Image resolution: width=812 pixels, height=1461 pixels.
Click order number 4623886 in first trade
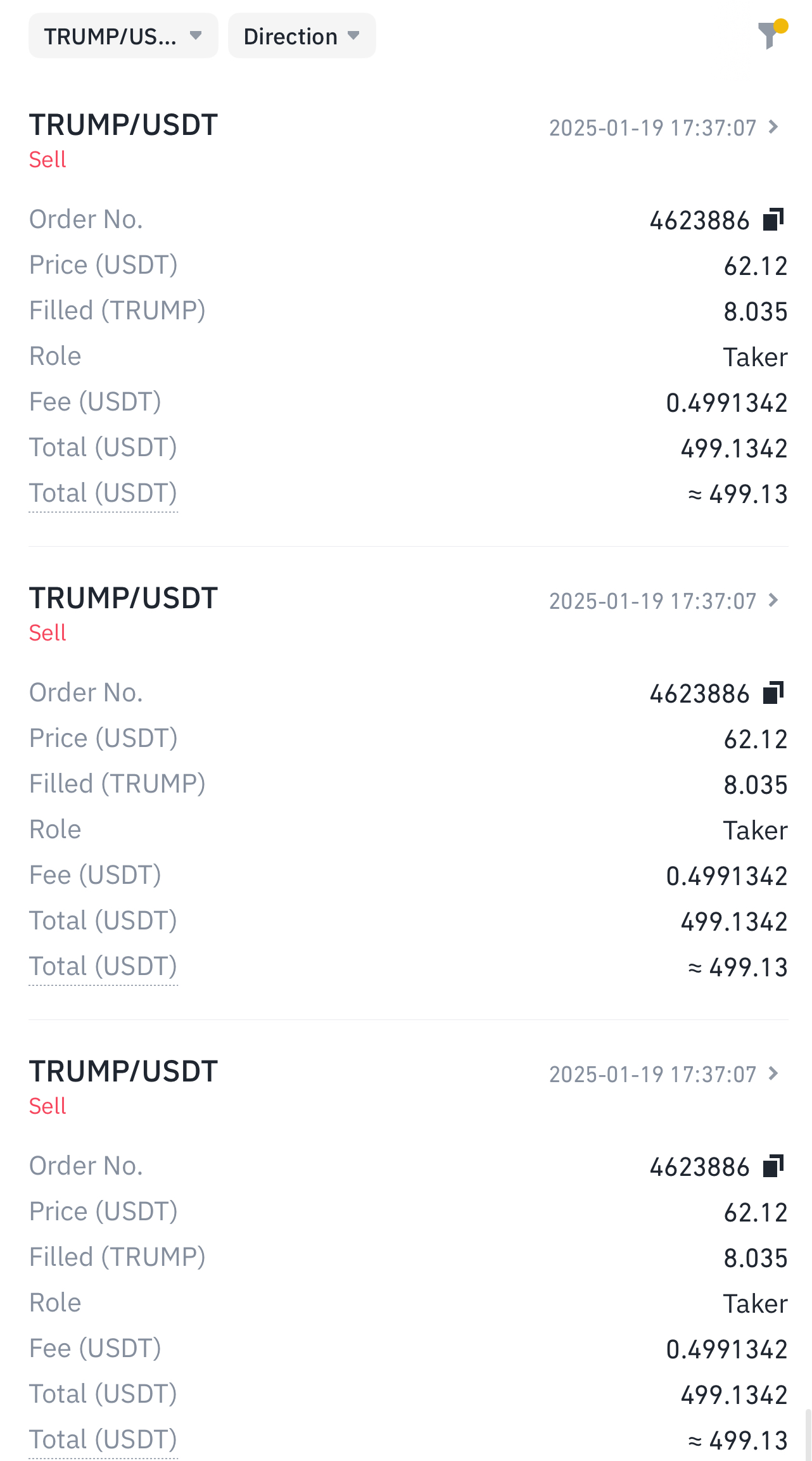click(699, 221)
